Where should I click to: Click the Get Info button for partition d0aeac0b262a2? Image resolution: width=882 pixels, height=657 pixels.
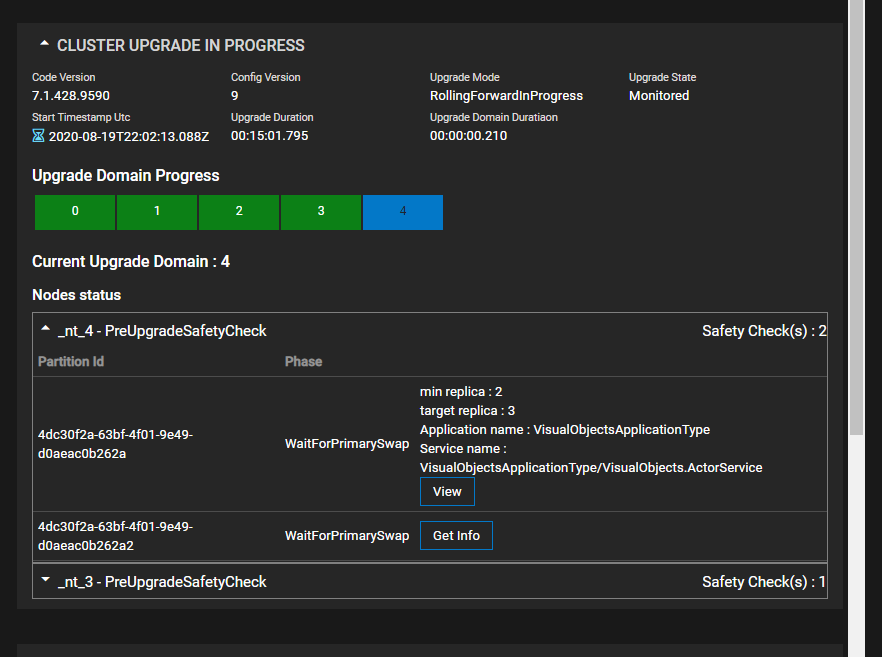pyautogui.click(x=456, y=535)
